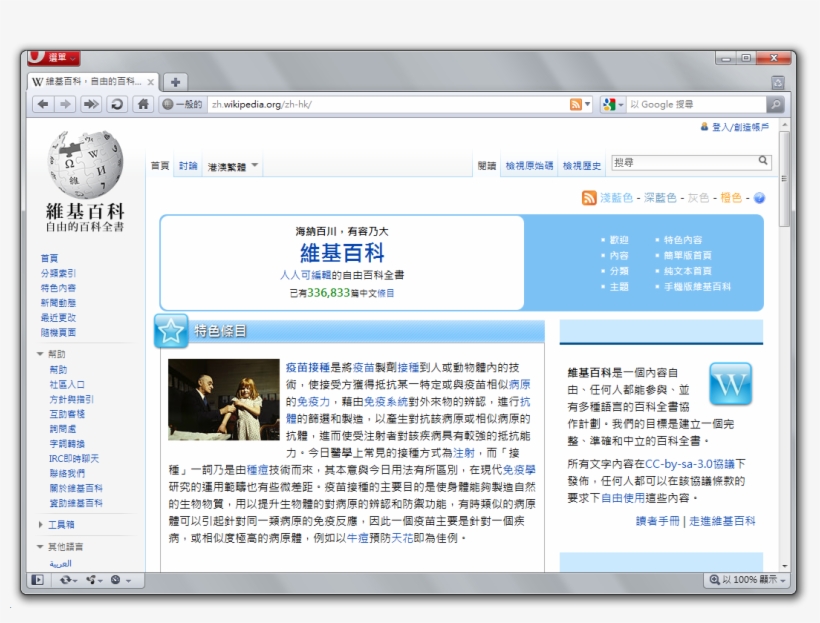Open the 疫苗接種 article link

[308, 368]
